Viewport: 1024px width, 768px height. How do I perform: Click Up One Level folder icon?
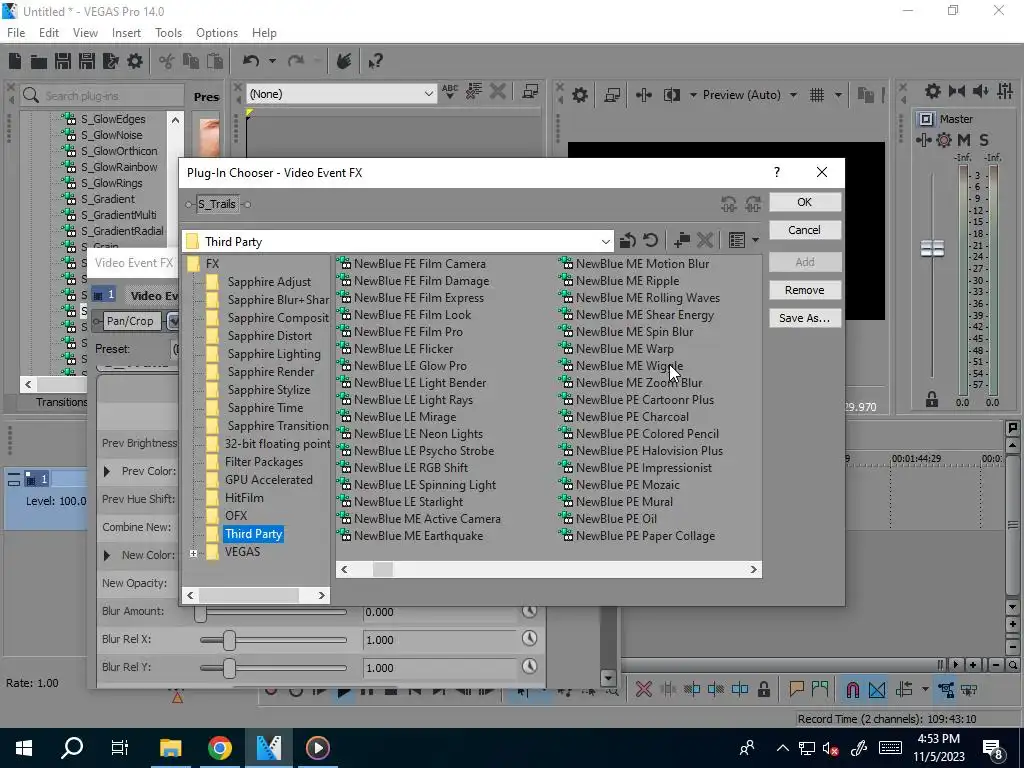click(x=628, y=240)
